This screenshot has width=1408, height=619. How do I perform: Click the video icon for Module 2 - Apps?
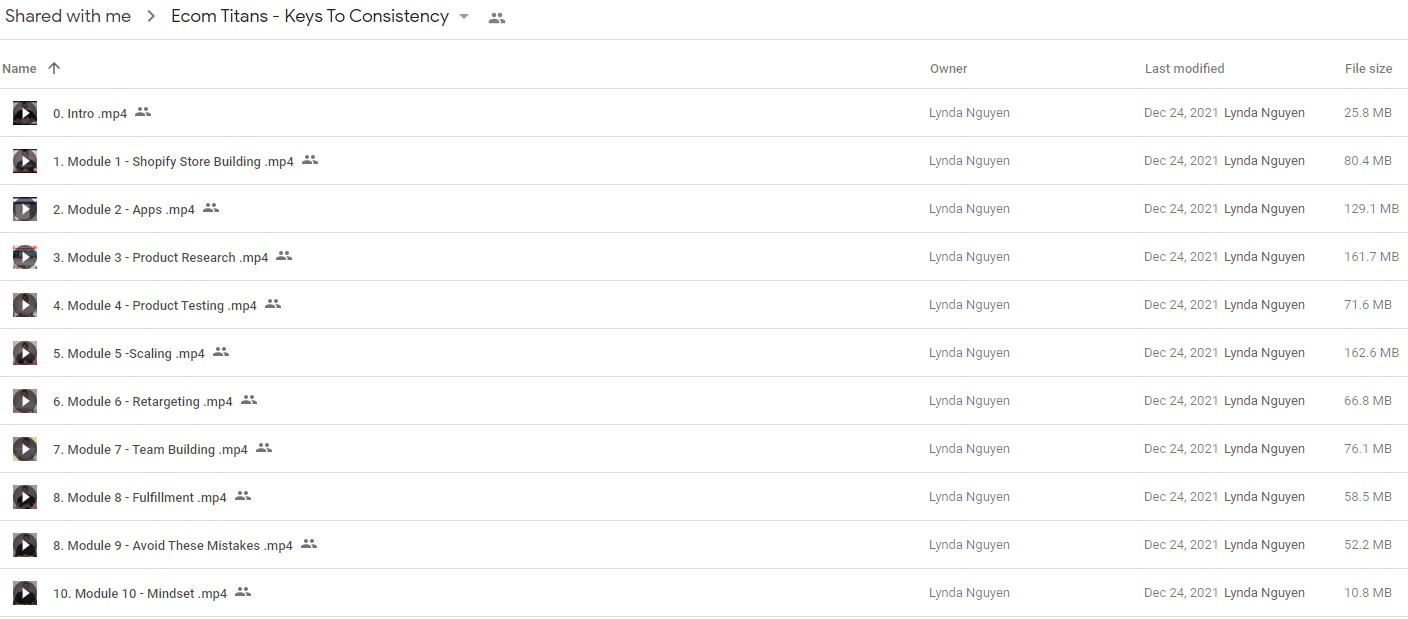click(25, 209)
